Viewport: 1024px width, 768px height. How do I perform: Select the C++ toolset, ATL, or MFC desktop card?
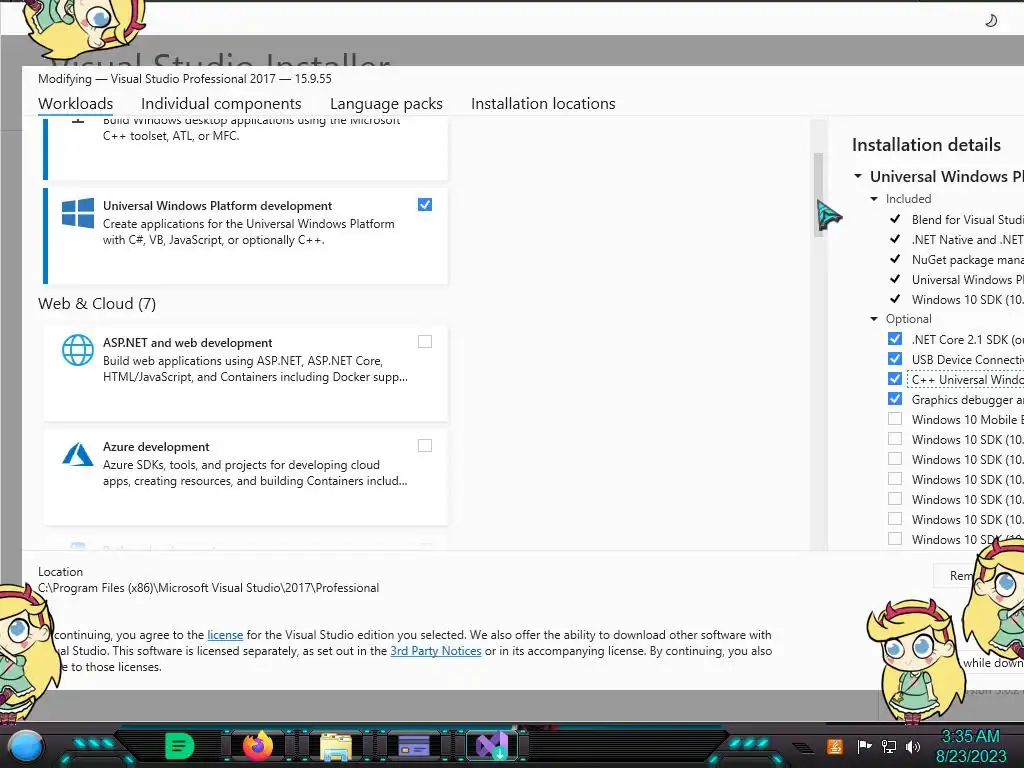tap(246, 149)
